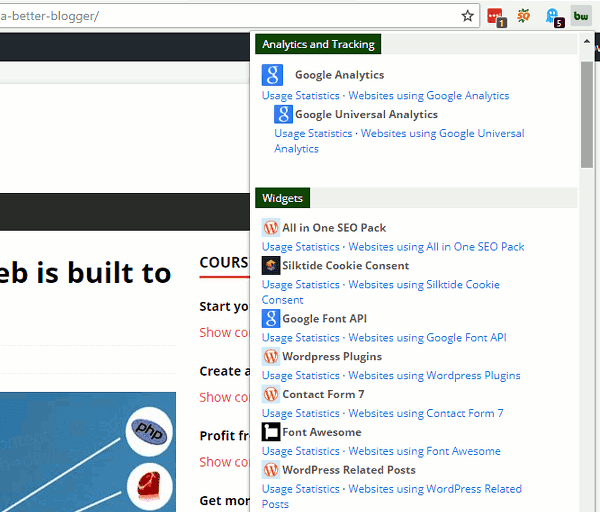The image size is (600, 512).
Task: Click the blue article thumbnail image
Action: 88,452
